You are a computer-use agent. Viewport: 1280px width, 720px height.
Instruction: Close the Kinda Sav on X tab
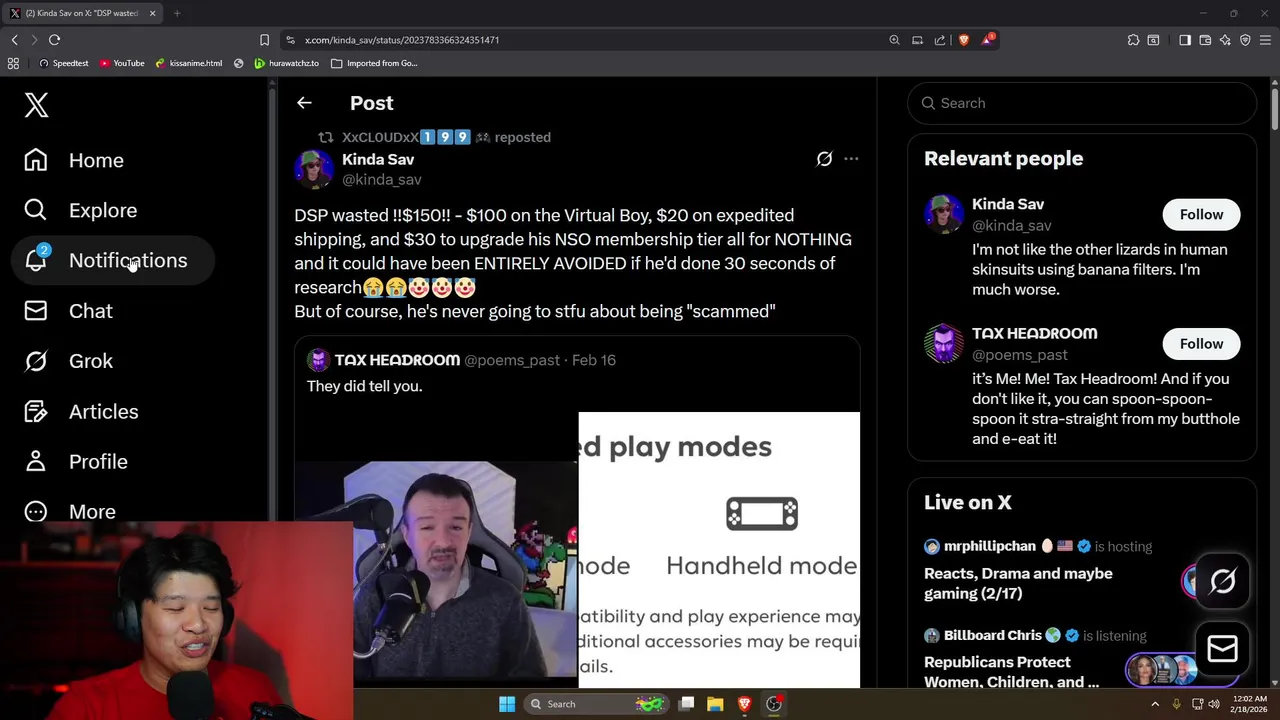[x=152, y=13]
